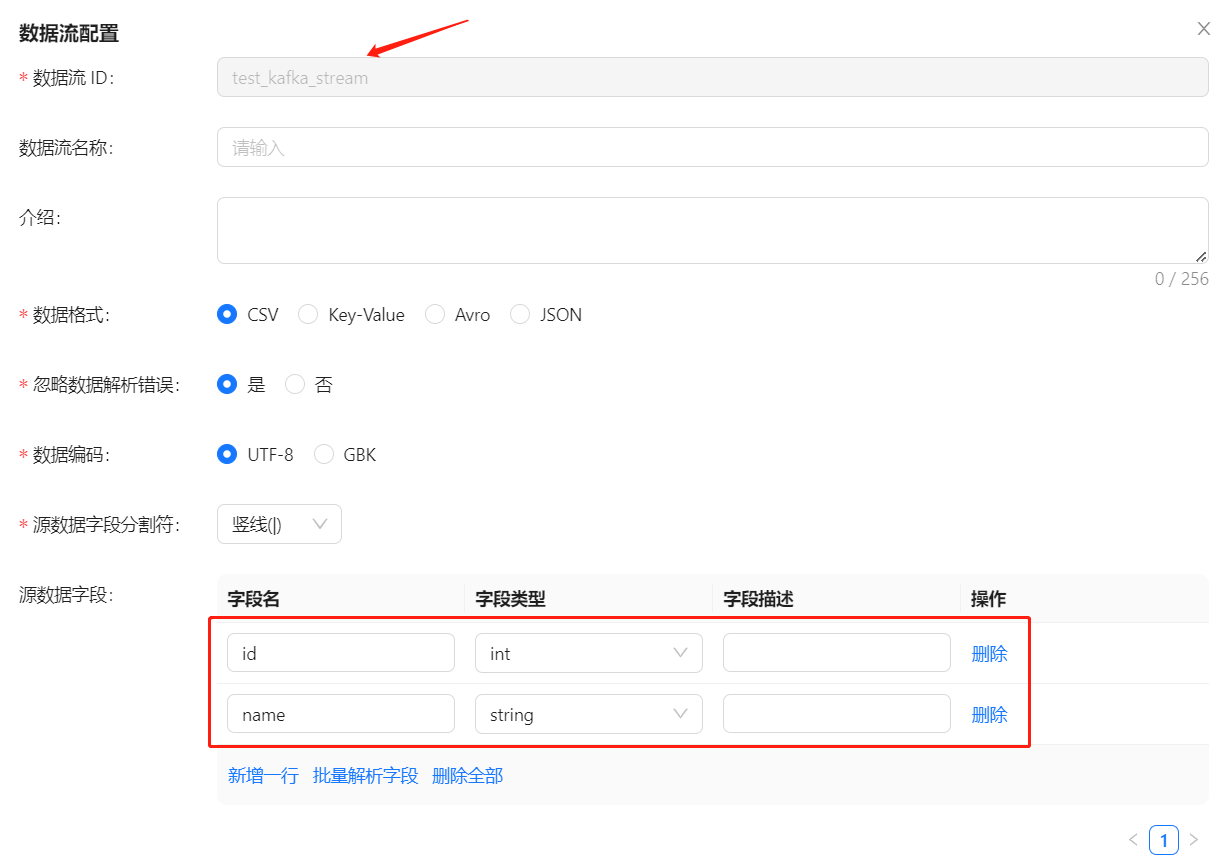Viewport: 1220px width, 858px height.
Task: Open 批量解析字段 batch parse fields
Action: (x=365, y=776)
